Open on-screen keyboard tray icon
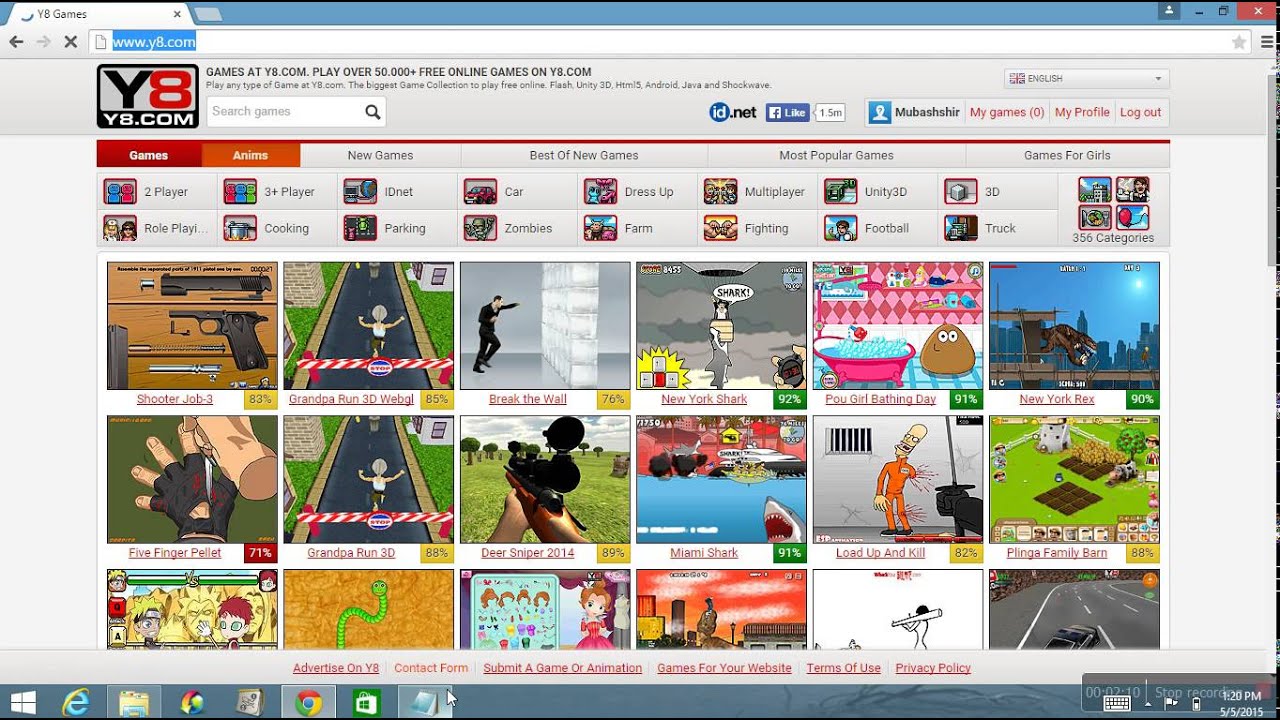 [1117, 703]
